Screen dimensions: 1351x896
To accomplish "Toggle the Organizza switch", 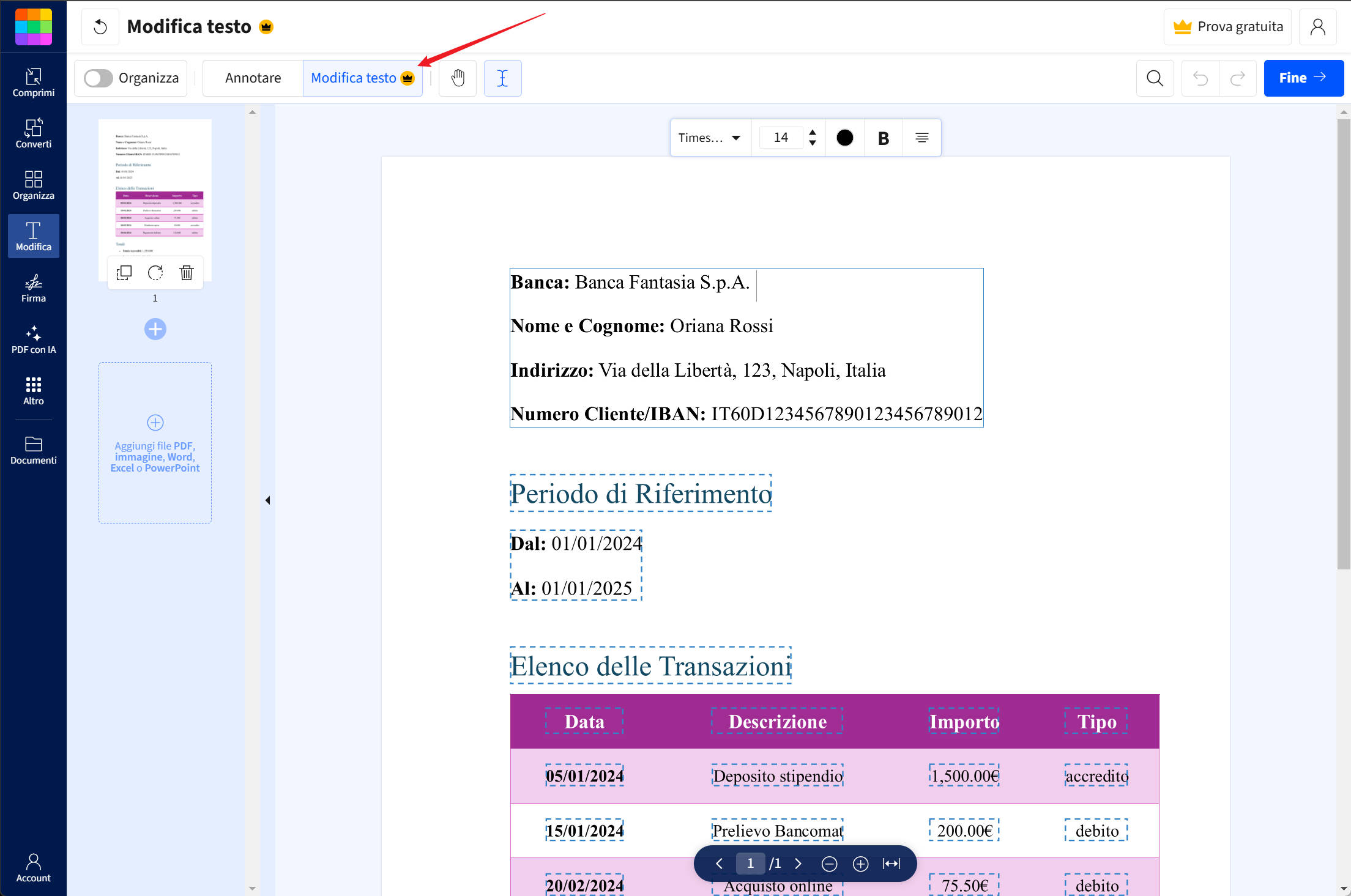I will click(x=98, y=78).
